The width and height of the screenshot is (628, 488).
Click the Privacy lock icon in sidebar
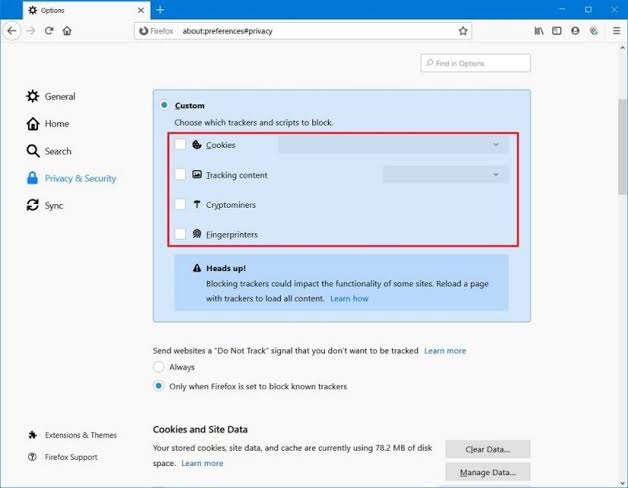point(32,178)
